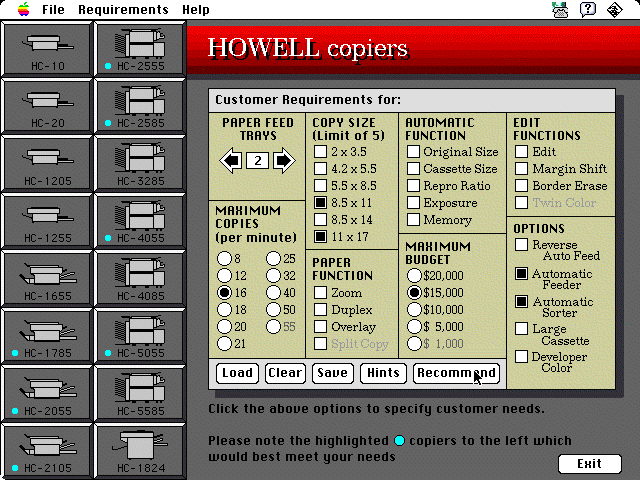Uncheck the 11 x 17 copy size
The height and width of the screenshot is (480, 640).
[320, 237]
